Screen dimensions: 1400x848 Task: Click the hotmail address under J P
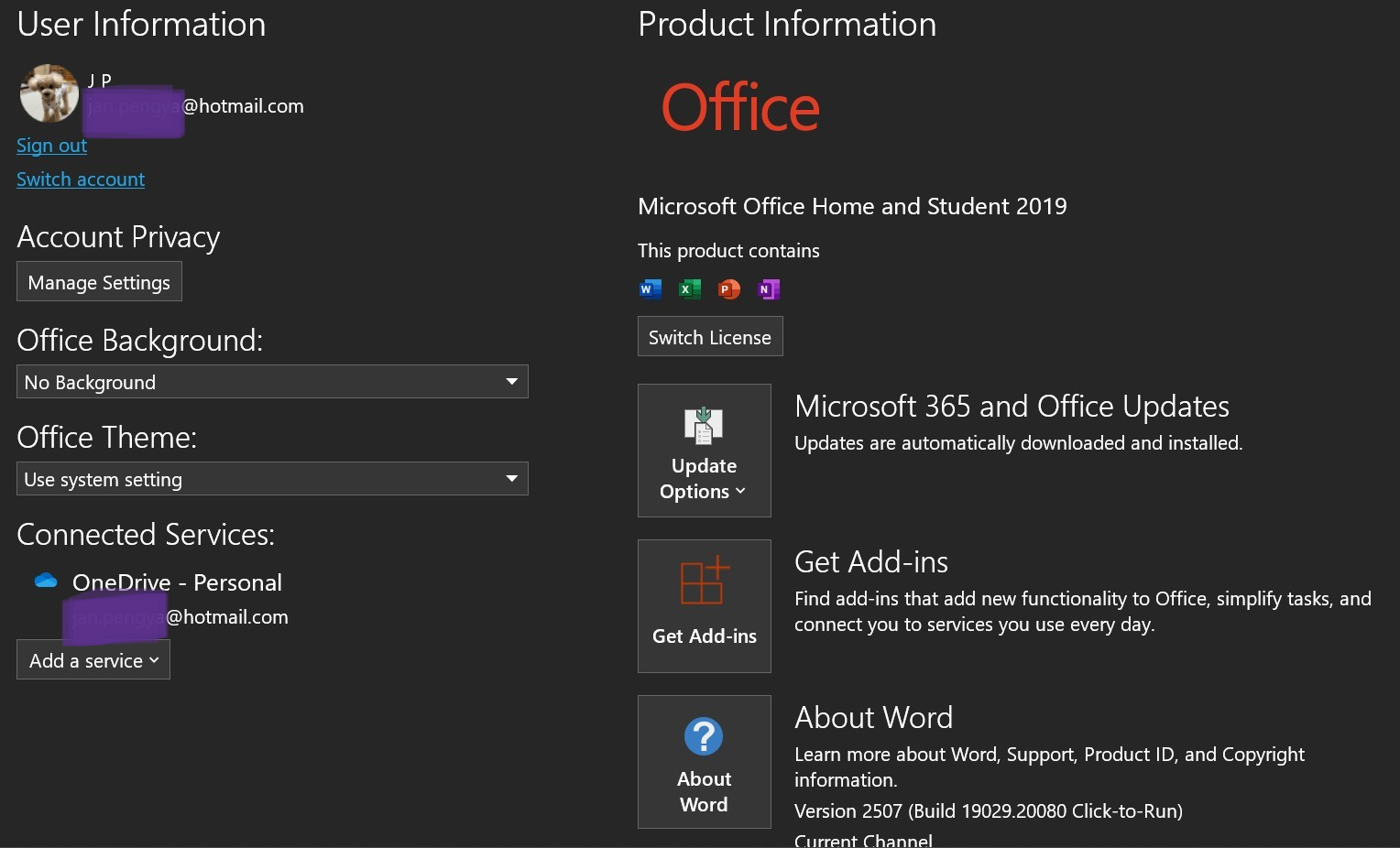pos(195,106)
